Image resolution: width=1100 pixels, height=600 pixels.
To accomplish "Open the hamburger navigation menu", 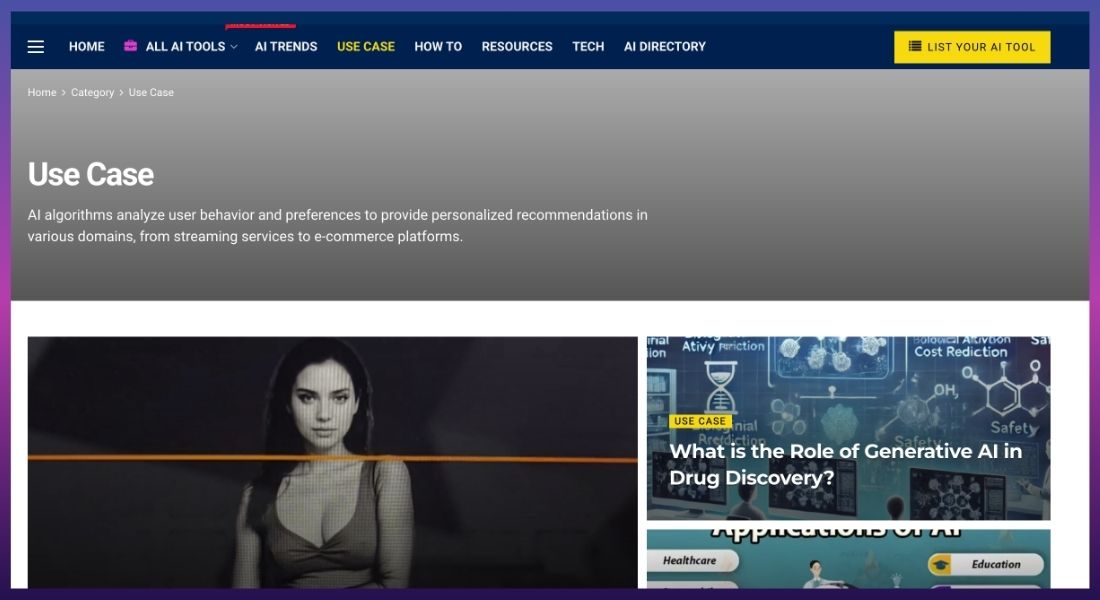I will [x=35, y=46].
